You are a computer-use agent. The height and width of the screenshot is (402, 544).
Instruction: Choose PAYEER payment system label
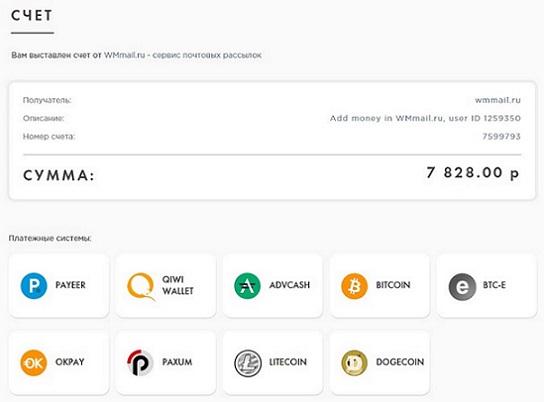pyautogui.click(x=70, y=285)
